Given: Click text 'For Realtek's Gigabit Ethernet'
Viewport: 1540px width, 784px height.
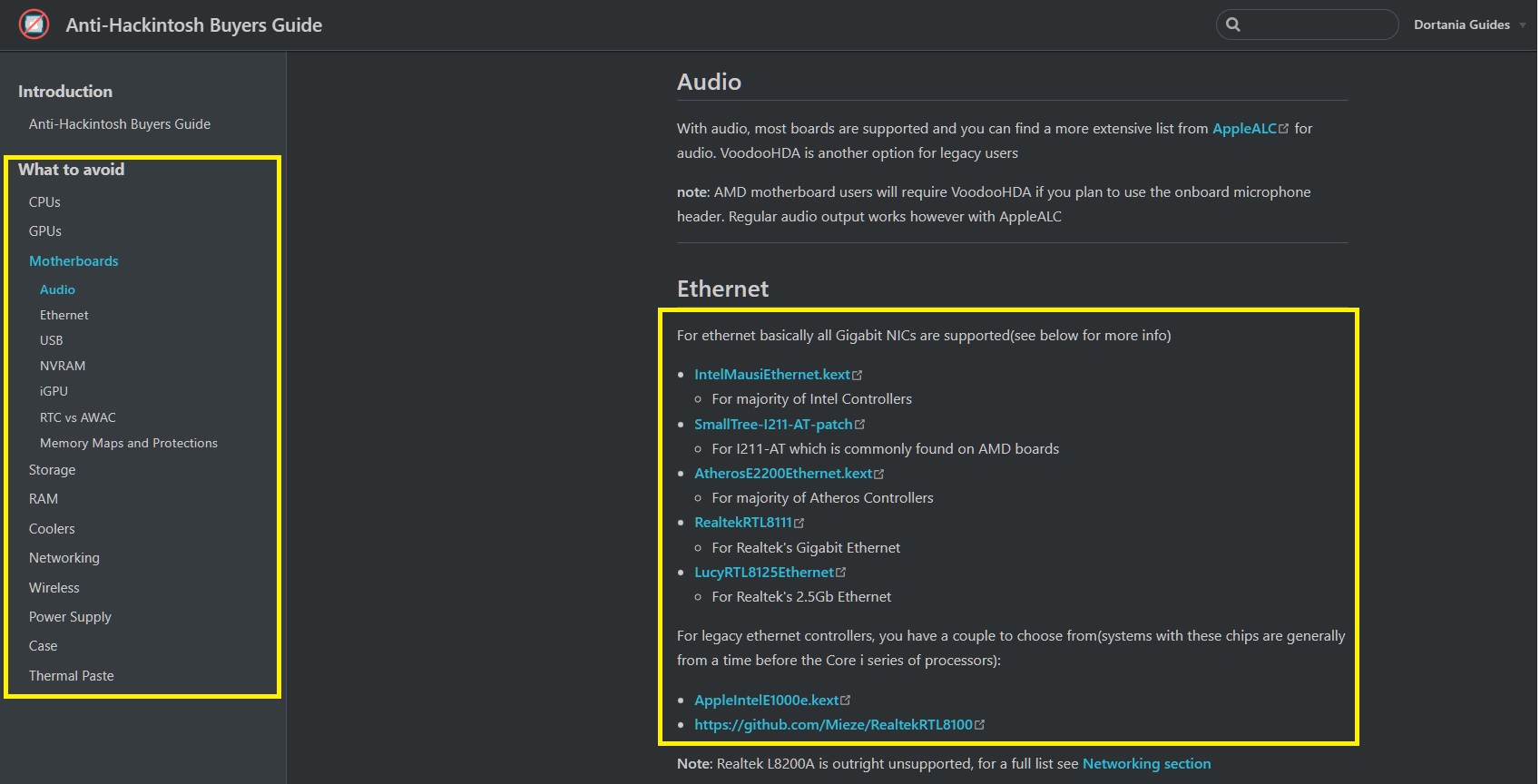Looking at the screenshot, I should point(806,548).
